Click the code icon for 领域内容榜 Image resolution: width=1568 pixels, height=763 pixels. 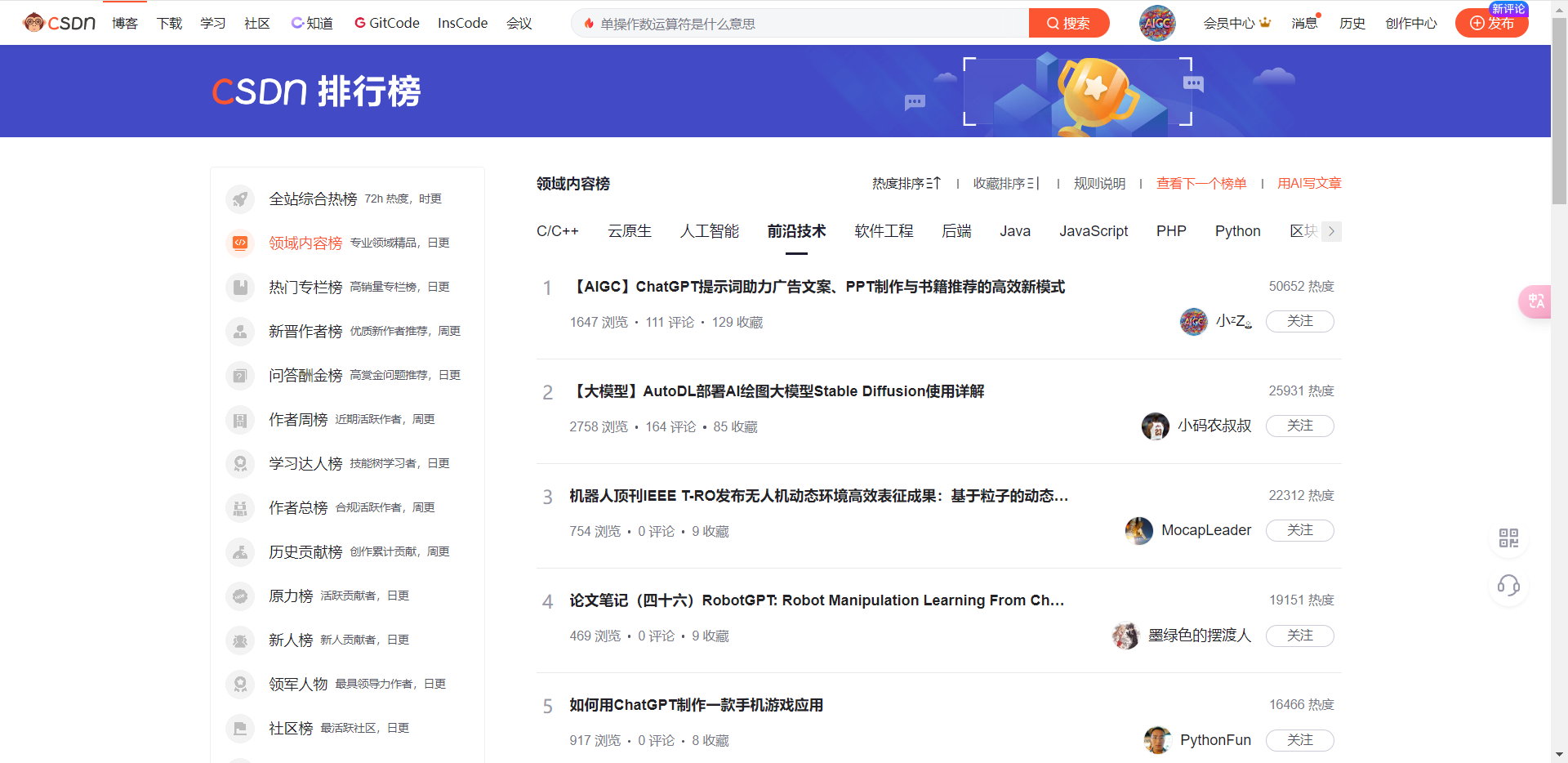coord(240,243)
